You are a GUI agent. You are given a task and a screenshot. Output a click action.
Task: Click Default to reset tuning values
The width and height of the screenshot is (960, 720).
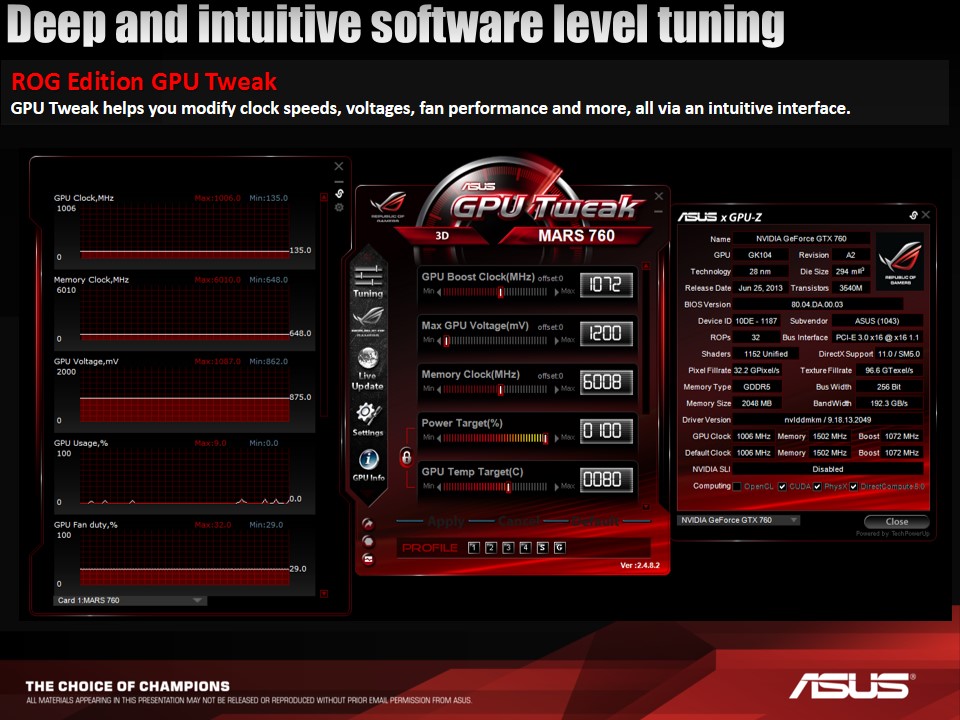click(x=594, y=522)
